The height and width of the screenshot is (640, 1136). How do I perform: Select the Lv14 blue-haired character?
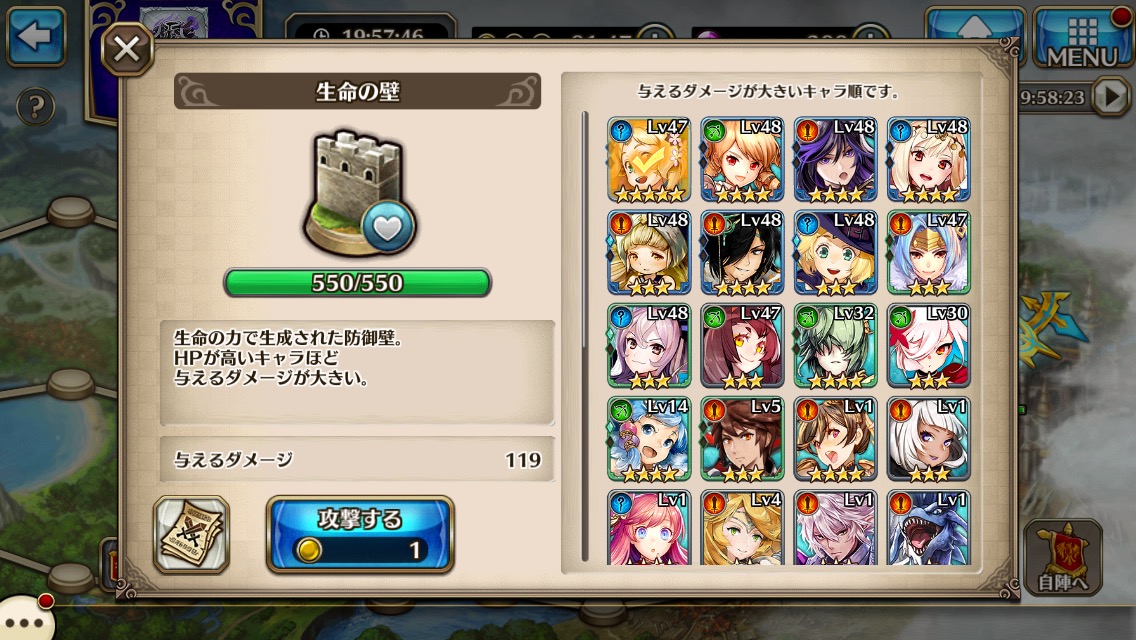click(648, 439)
